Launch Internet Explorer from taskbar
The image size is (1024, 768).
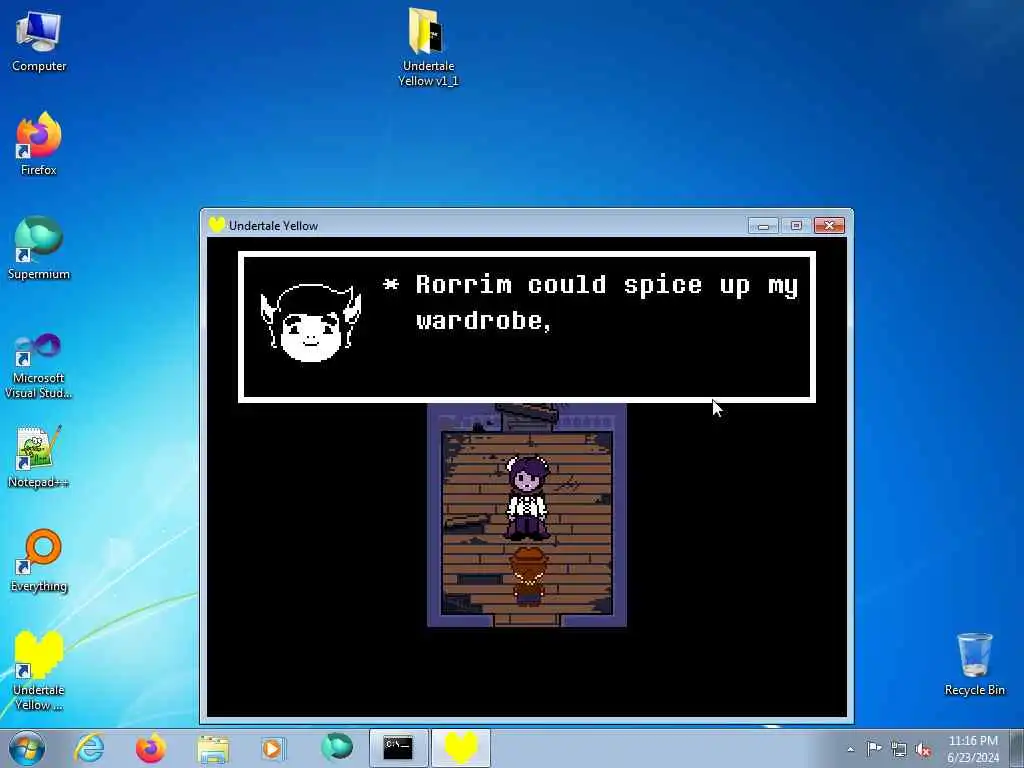89,748
